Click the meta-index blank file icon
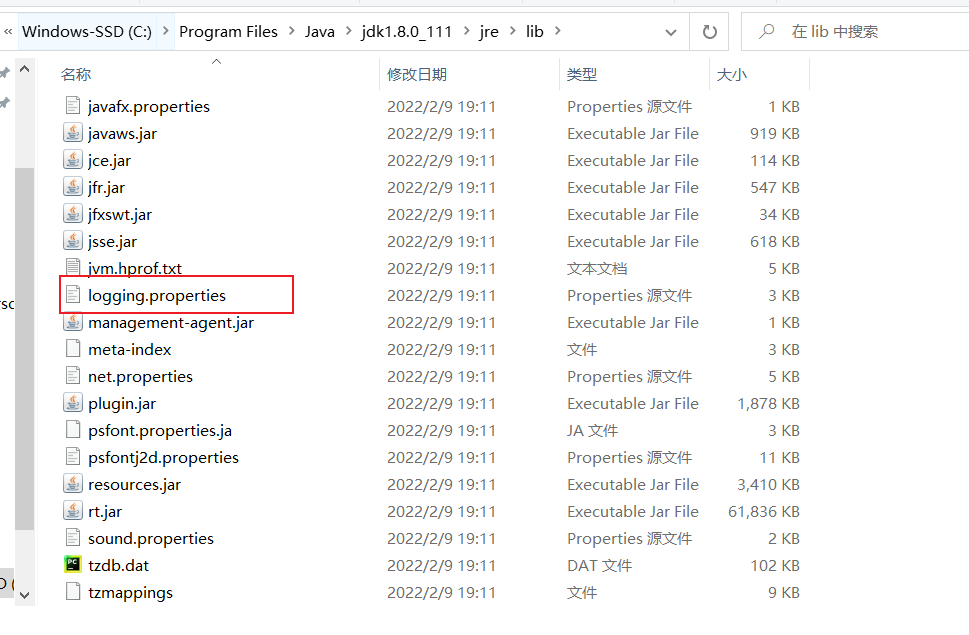The height and width of the screenshot is (635, 969). click(x=73, y=348)
